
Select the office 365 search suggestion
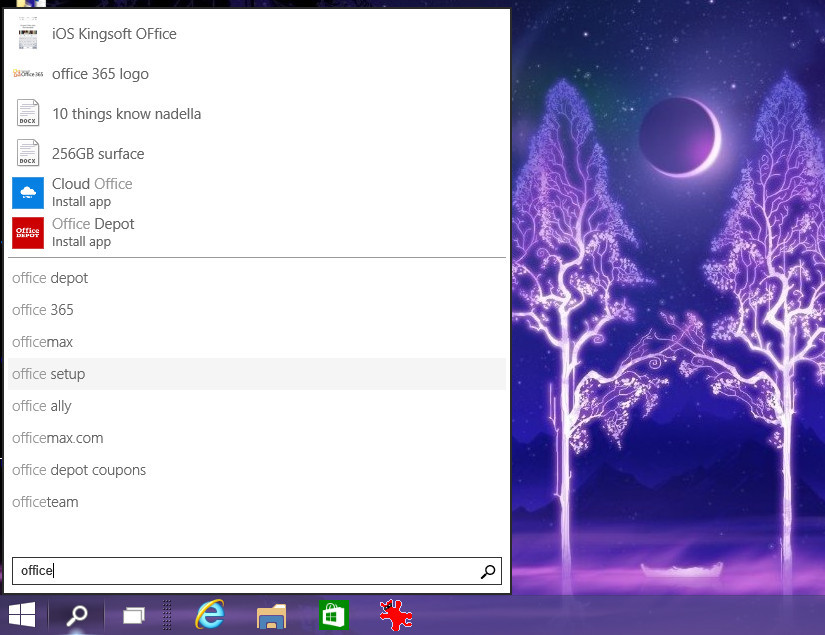pyautogui.click(x=43, y=310)
